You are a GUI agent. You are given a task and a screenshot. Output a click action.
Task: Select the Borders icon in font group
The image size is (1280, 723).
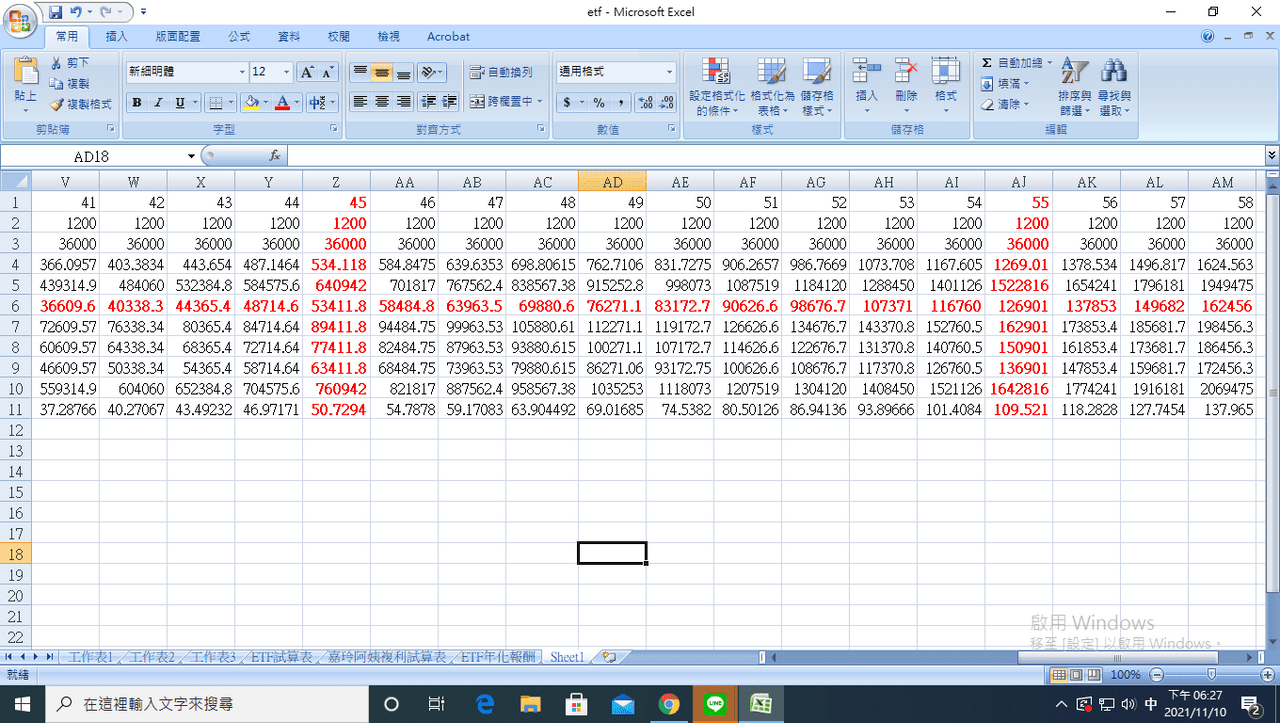pyautogui.click(x=215, y=102)
